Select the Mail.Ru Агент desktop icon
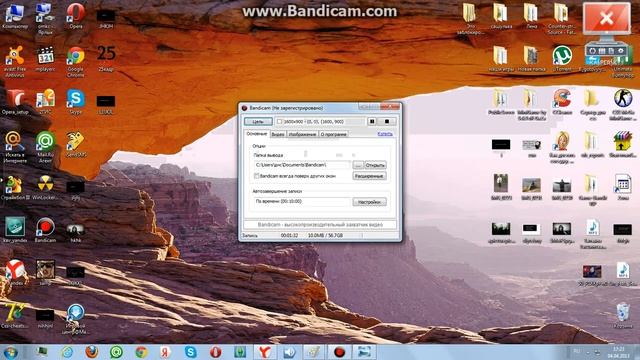The width and height of the screenshot is (640, 360). click(45, 147)
